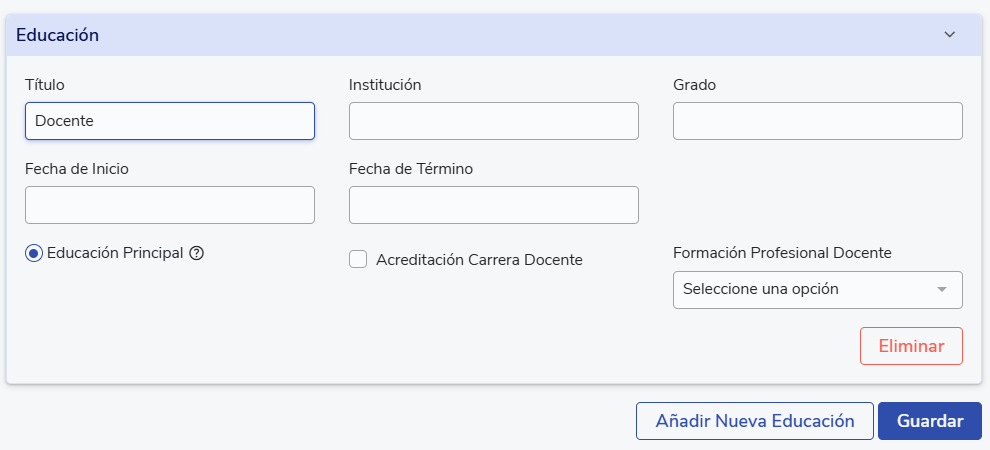Click Añadir Nueva Educación button
Viewport: 990px width, 450px height.
point(754,421)
